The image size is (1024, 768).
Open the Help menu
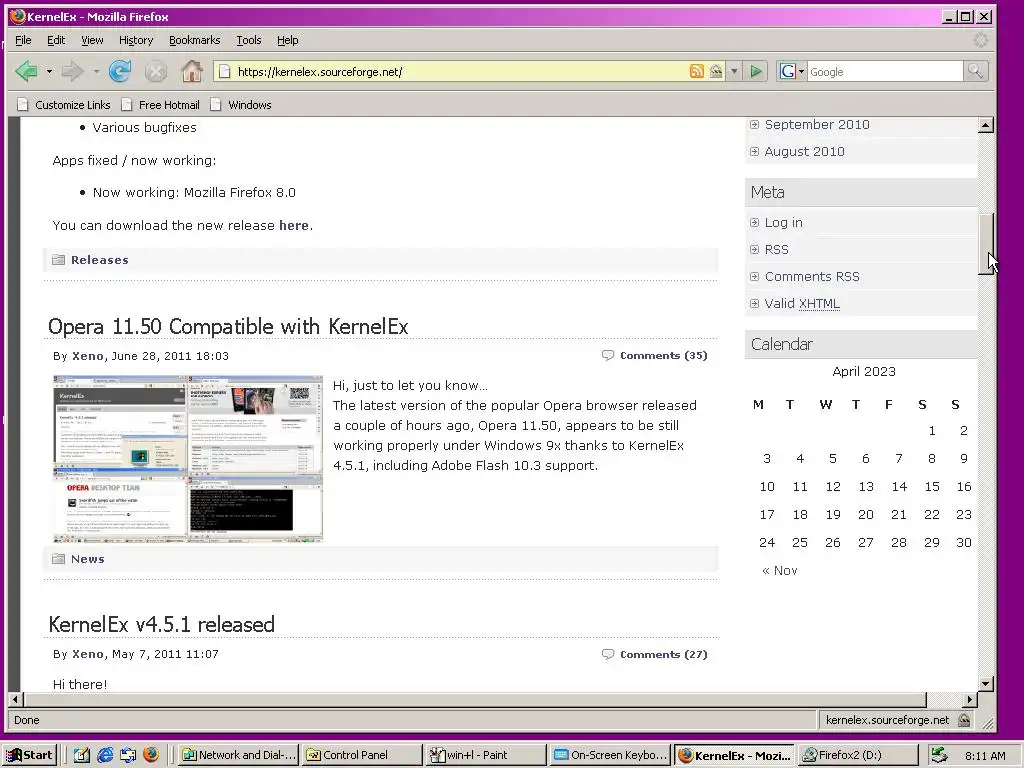click(x=287, y=40)
